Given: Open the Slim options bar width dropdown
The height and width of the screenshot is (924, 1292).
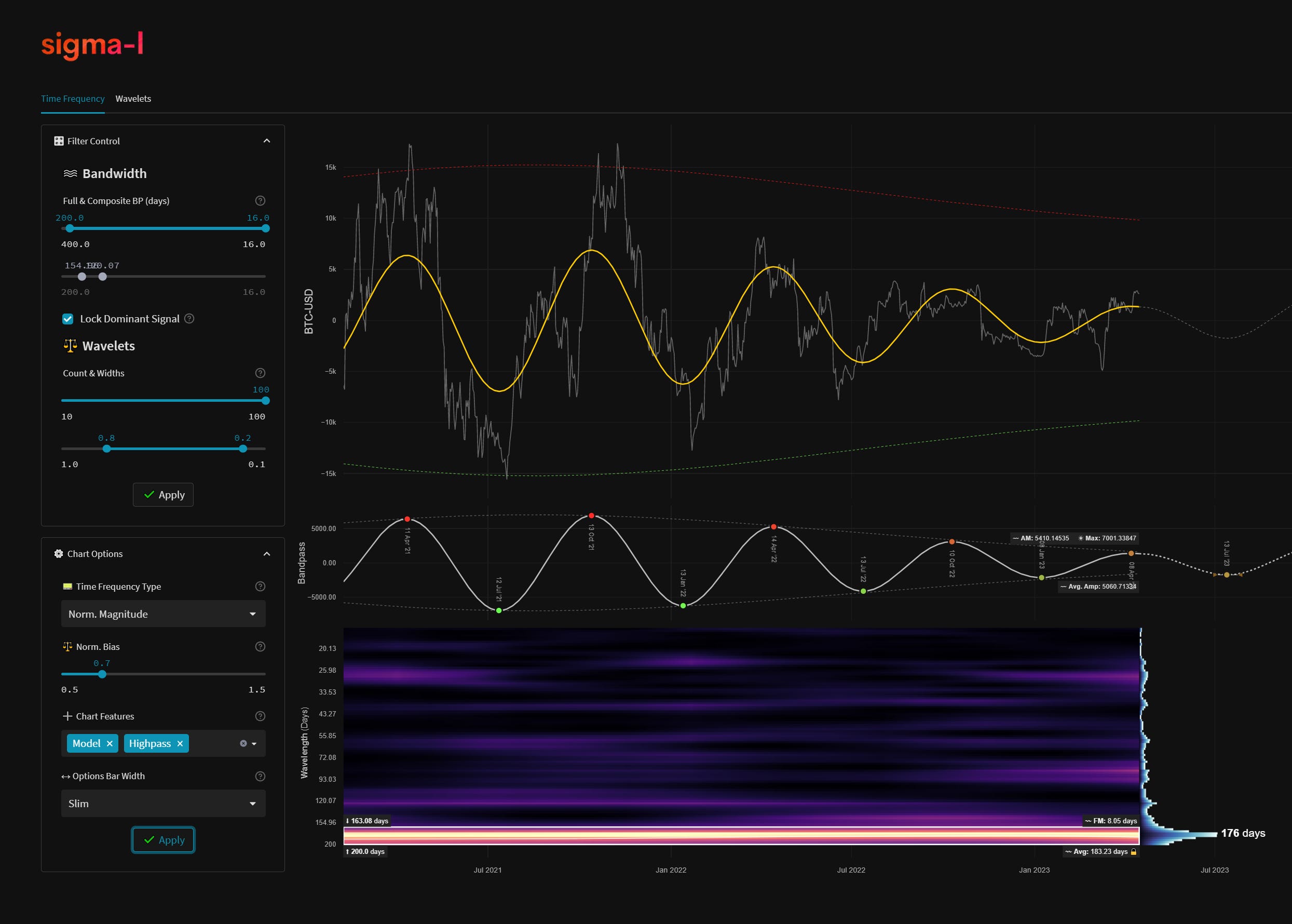Looking at the screenshot, I should click(x=162, y=804).
